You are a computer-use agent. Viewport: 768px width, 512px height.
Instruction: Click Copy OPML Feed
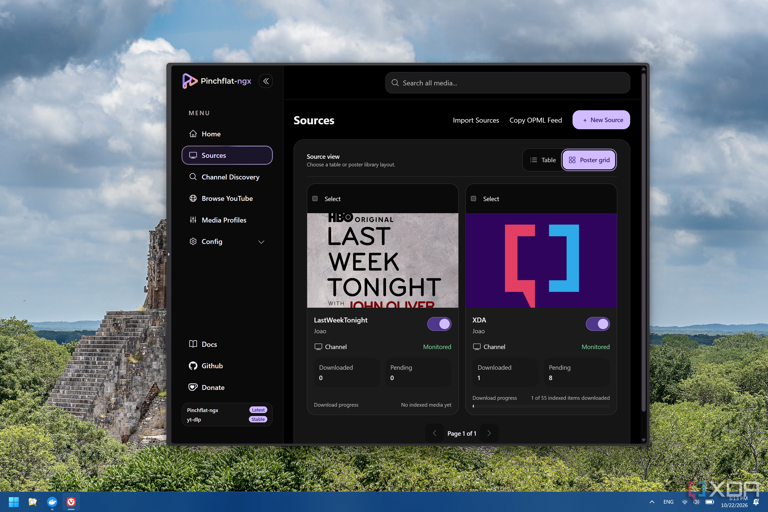[535, 120]
